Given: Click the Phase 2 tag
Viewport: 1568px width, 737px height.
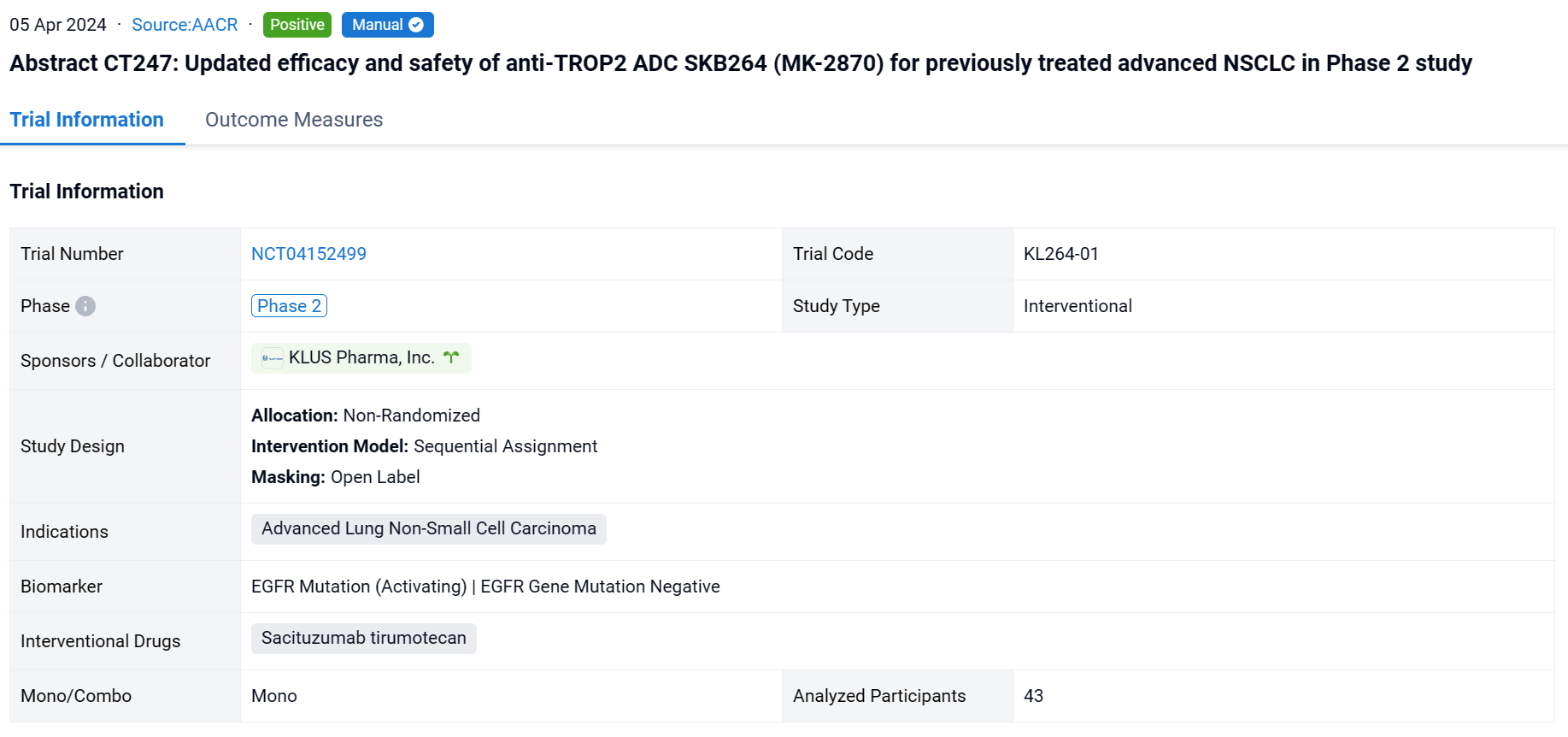Looking at the screenshot, I should [x=289, y=306].
